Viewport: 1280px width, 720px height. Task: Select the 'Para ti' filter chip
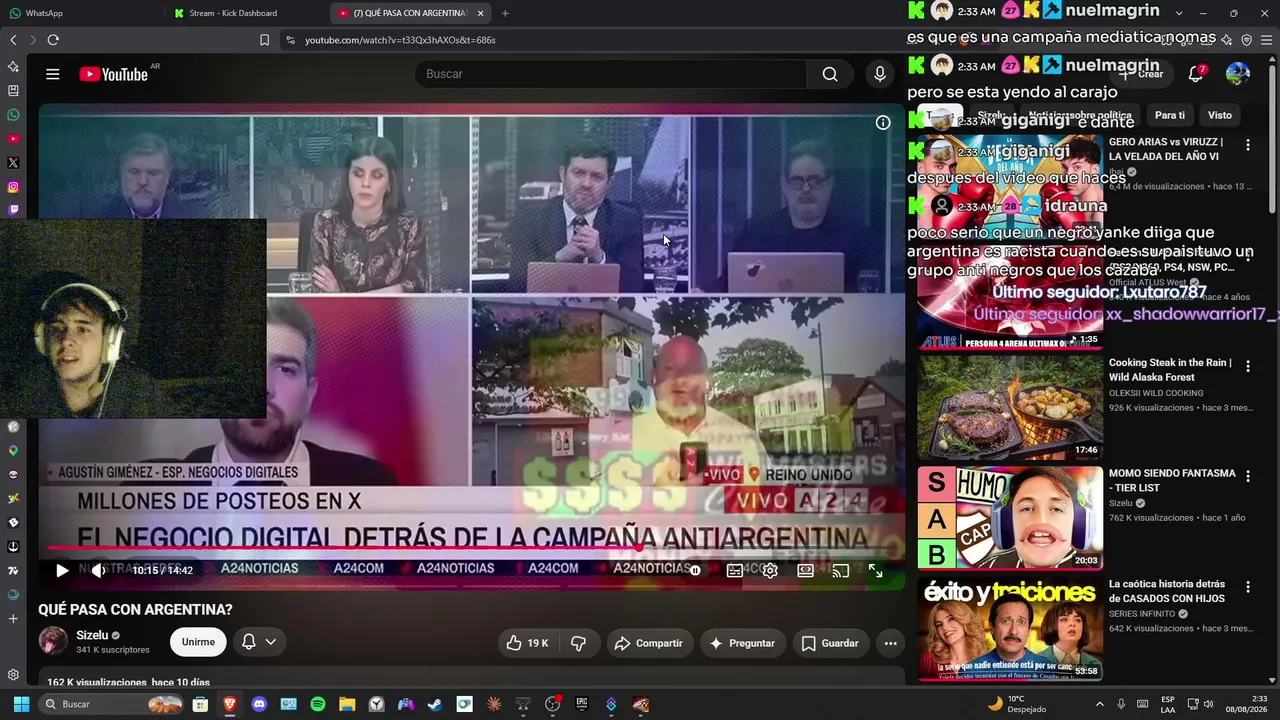click(1169, 115)
